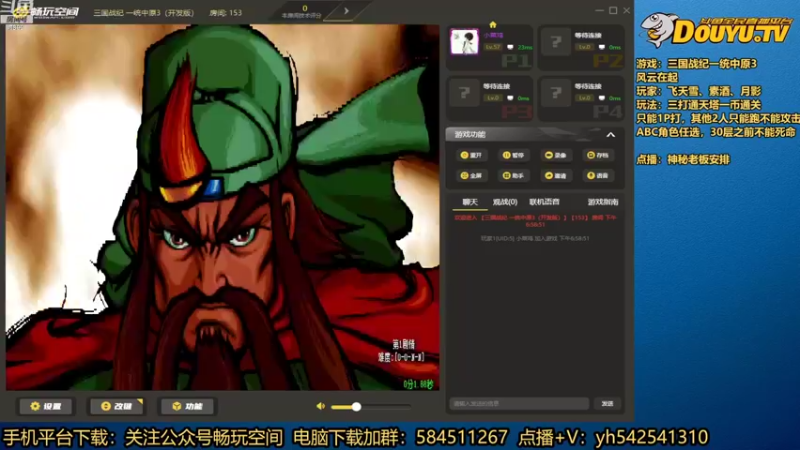Viewport: 800px width, 450px height.
Task: Send chat message with 发送 button
Action: tap(607, 404)
